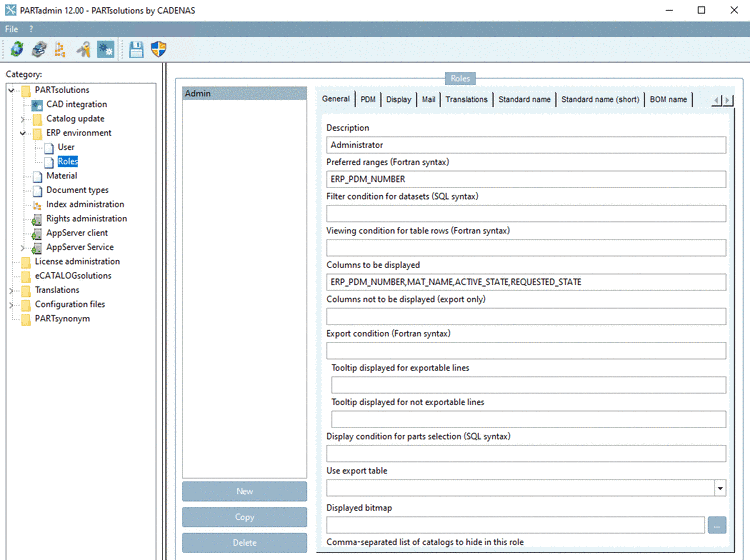Click the floppy disk save icon
Viewport: 750px width, 560px height.
coord(136,49)
